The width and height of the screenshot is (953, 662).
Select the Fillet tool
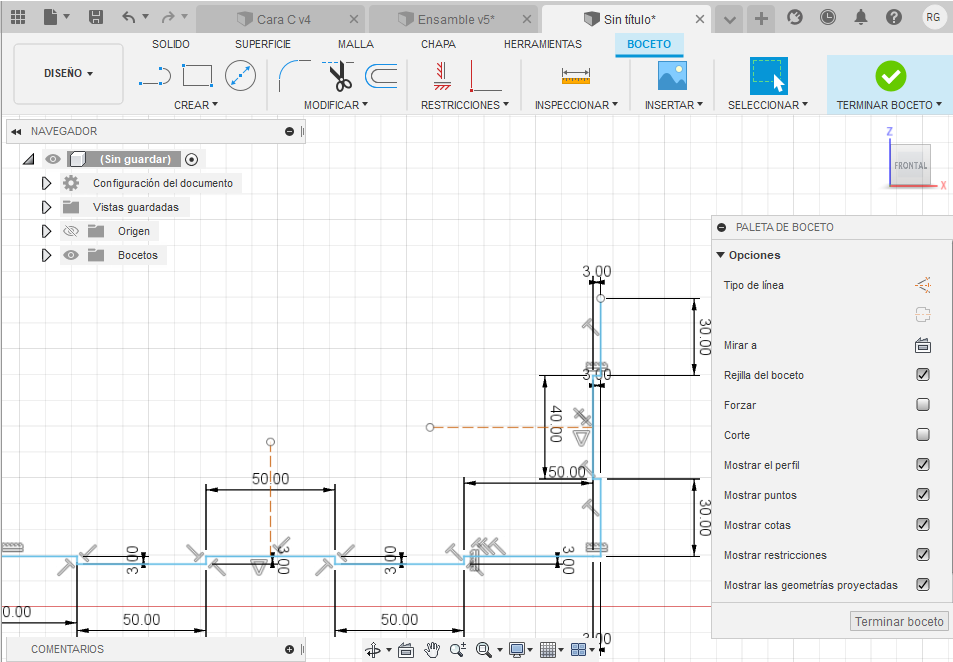pyautogui.click(x=294, y=76)
